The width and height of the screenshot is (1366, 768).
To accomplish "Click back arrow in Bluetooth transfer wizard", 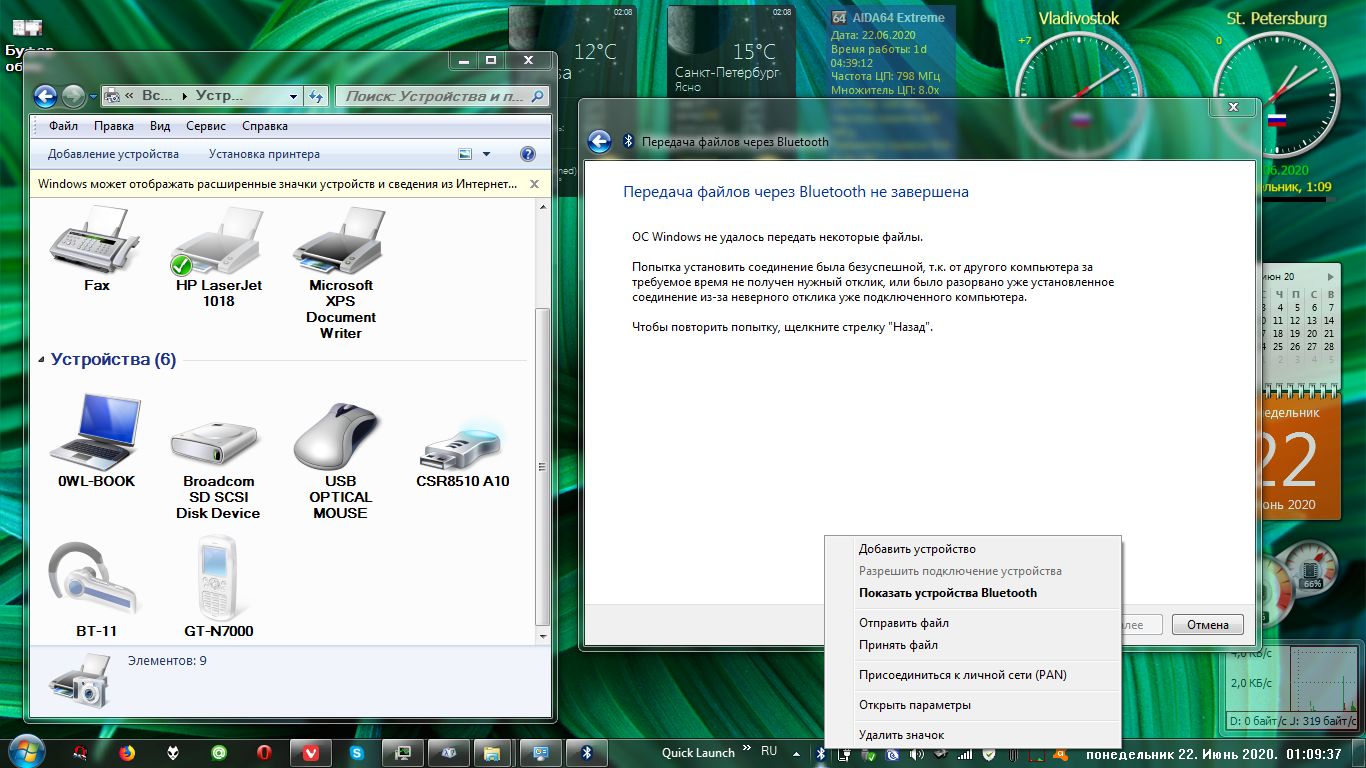I will tap(599, 142).
